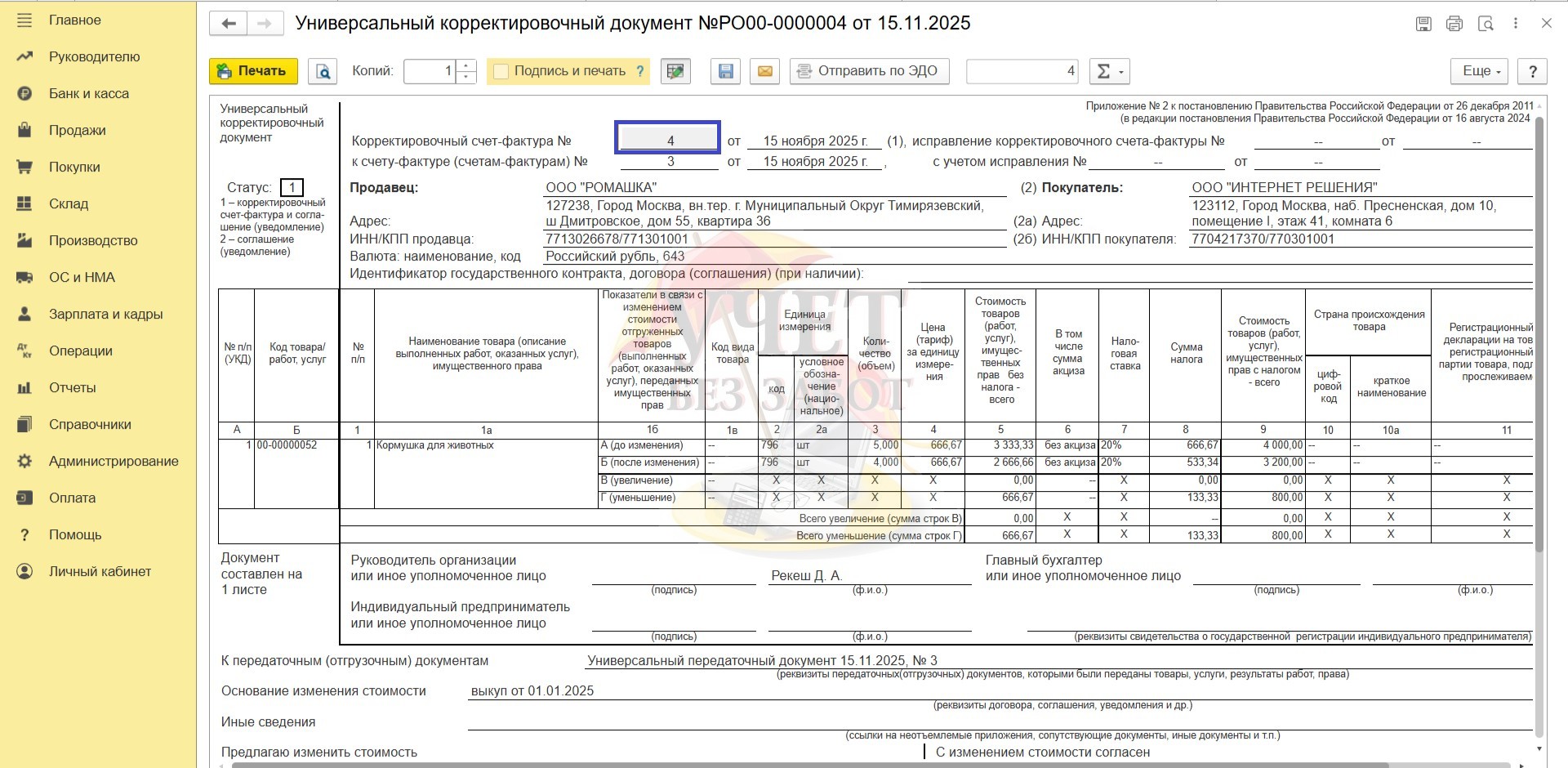This screenshot has width=1568, height=768.
Task: Send by email using the envelope icon
Action: [764, 72]
